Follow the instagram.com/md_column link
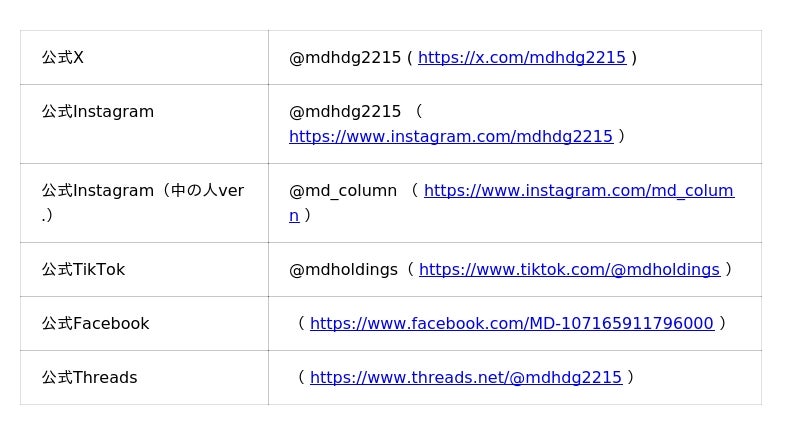The width and height of the screenshot is (800, 435). pos(578,191)
